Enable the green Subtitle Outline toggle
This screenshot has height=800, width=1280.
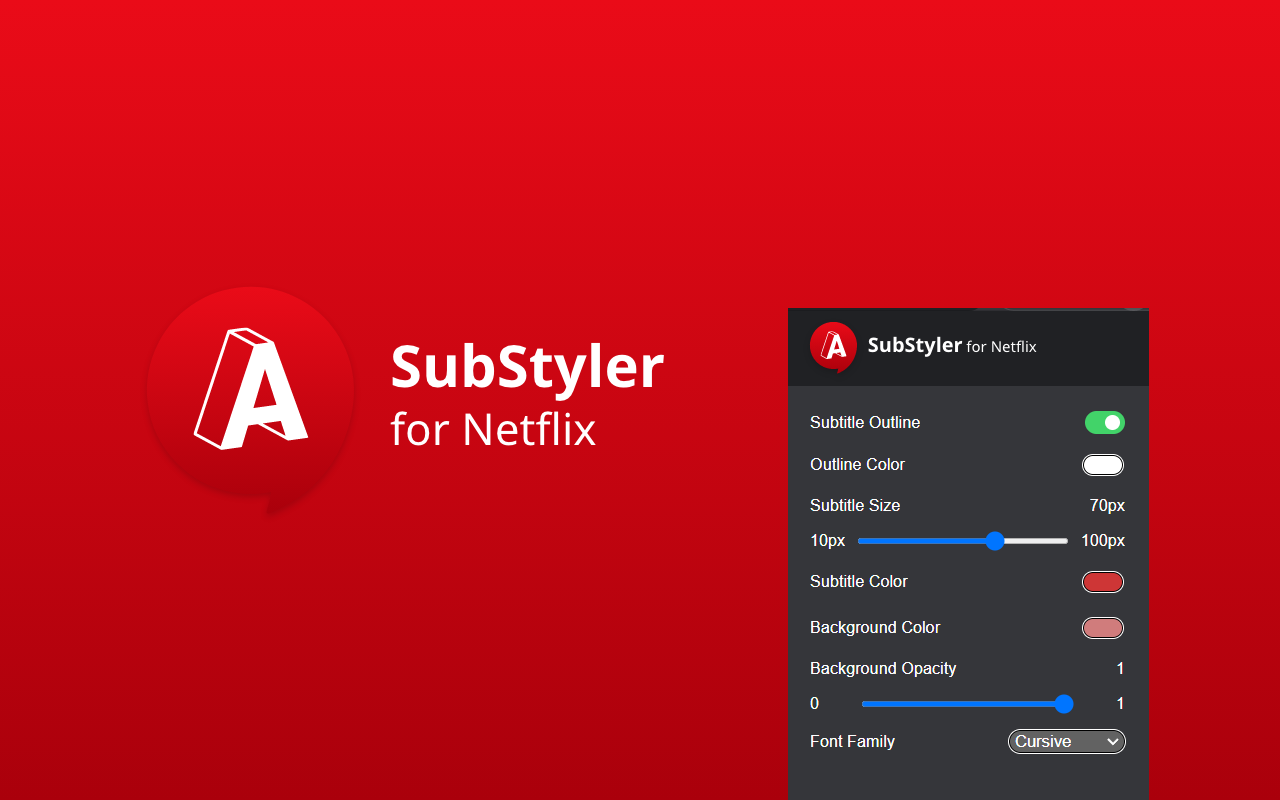[1104, 422]
